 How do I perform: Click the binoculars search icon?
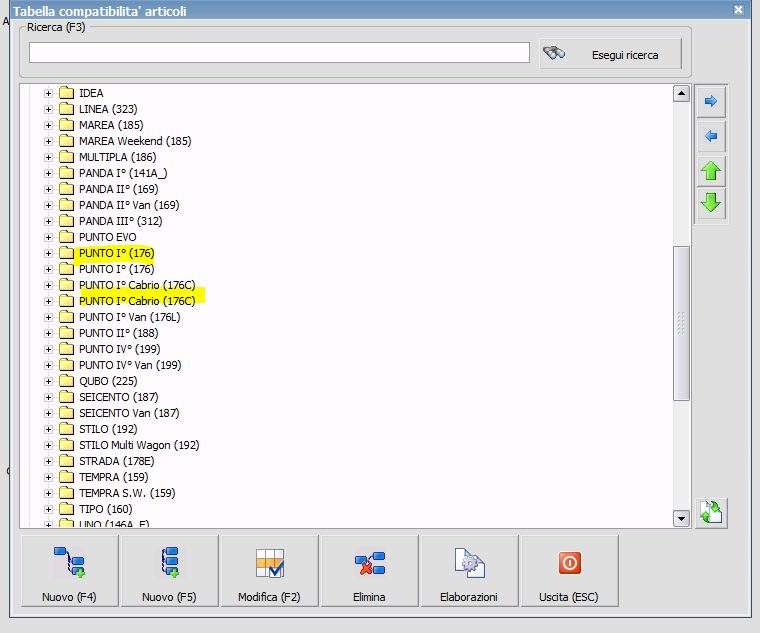click(x=554, y=53)
